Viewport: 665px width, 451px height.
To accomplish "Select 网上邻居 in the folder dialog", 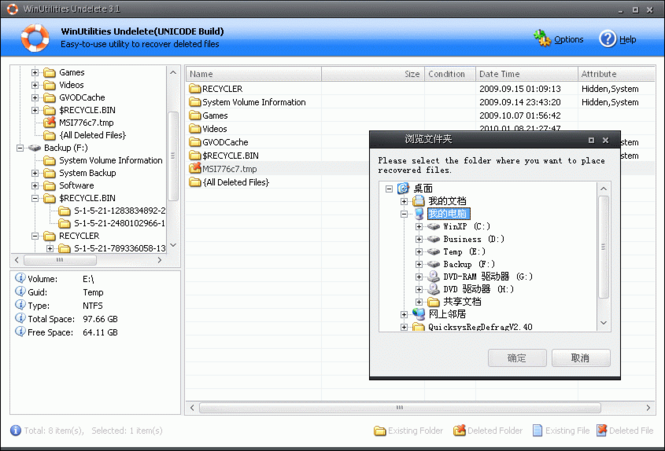I will 447,314.
